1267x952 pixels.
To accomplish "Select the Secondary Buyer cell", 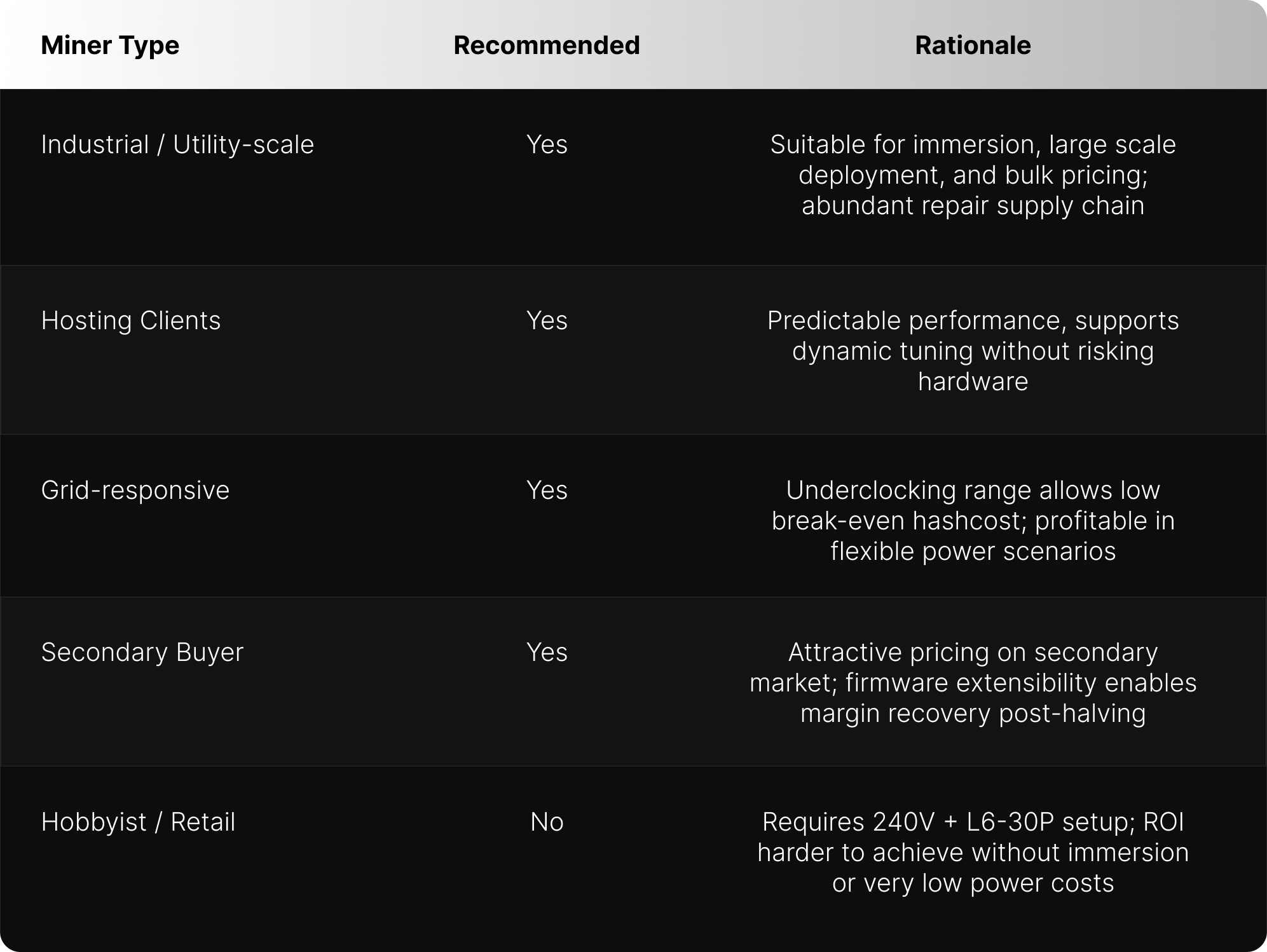I will [142, 653].
